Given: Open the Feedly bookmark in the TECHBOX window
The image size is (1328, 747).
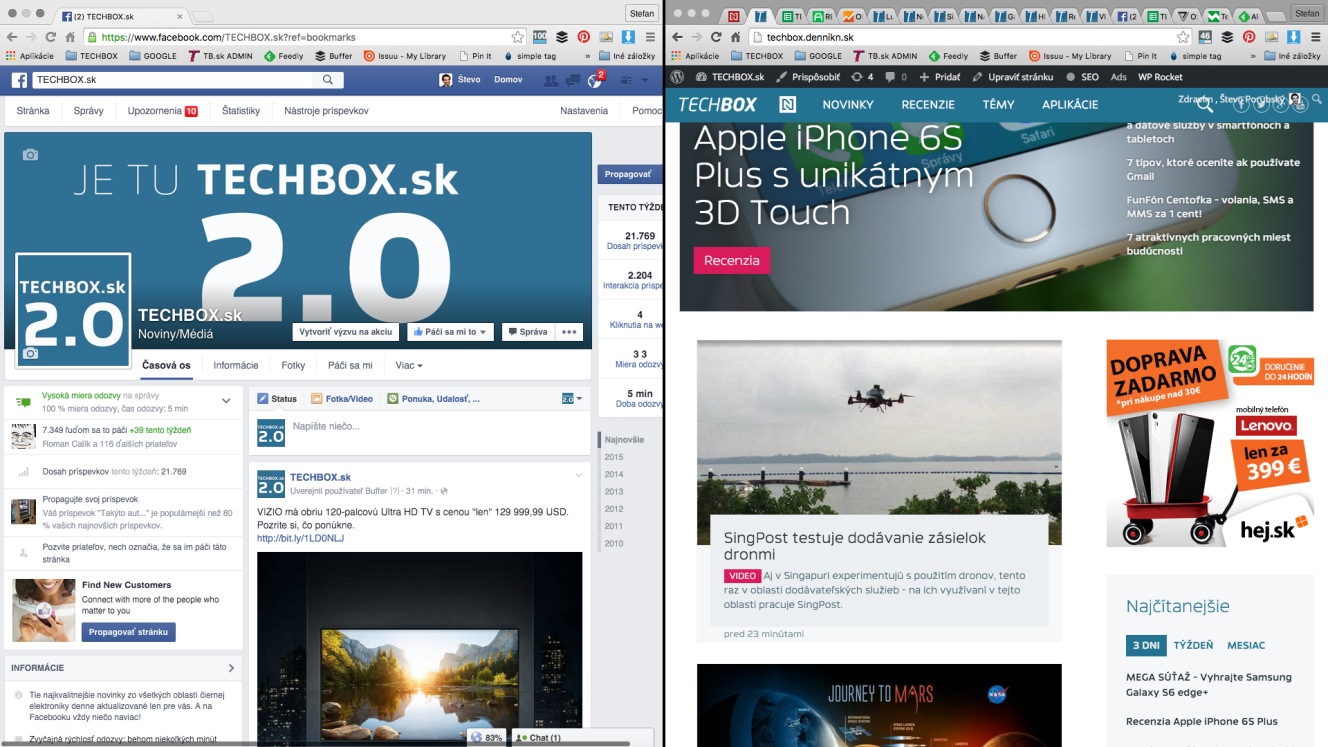Looking at the screenshot, I should pyautogui.click(x=948, y=56).
